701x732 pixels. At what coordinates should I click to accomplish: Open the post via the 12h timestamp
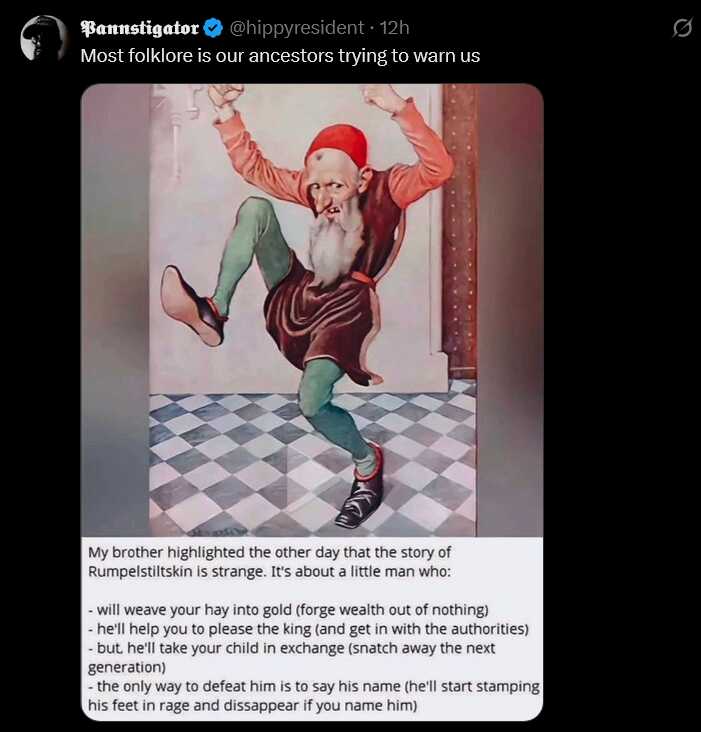pyautogui.click(x=394, y=28)
